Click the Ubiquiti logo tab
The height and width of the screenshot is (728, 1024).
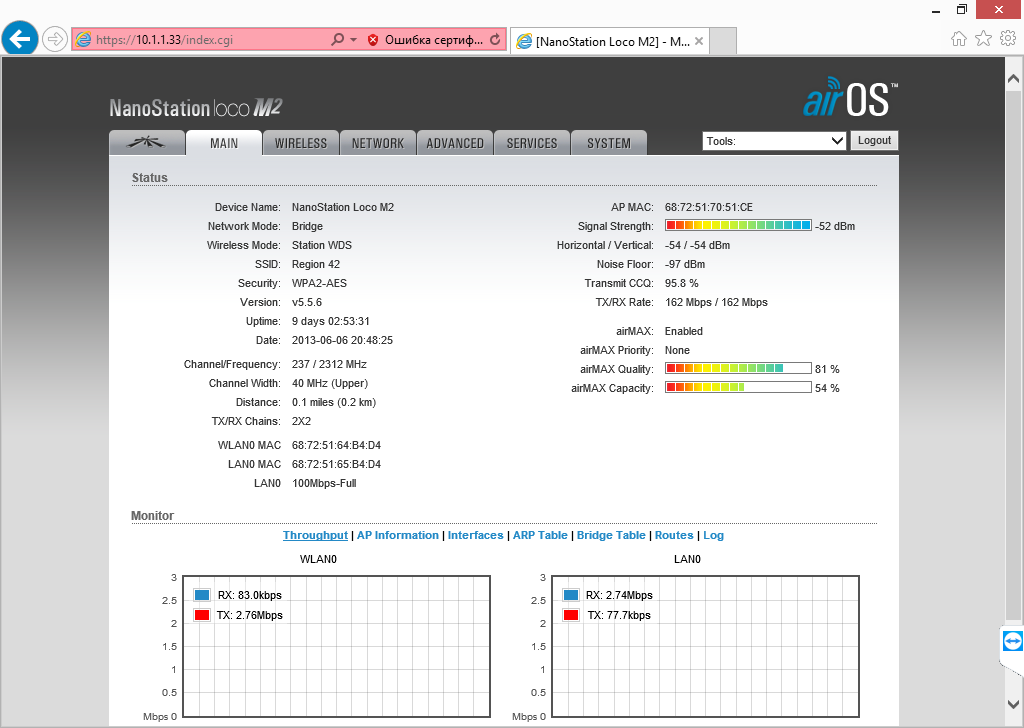click(x=147, y=143)
